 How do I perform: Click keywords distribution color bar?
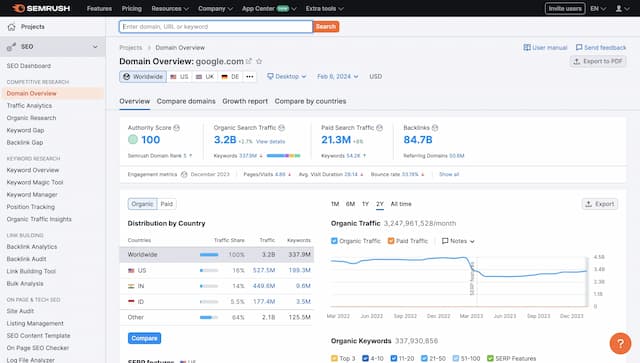[283, 156]
